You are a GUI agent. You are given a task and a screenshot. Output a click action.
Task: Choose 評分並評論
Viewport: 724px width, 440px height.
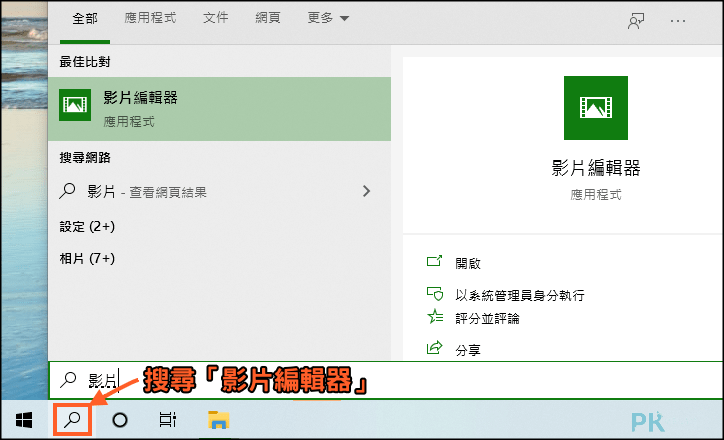click(487, 319)
